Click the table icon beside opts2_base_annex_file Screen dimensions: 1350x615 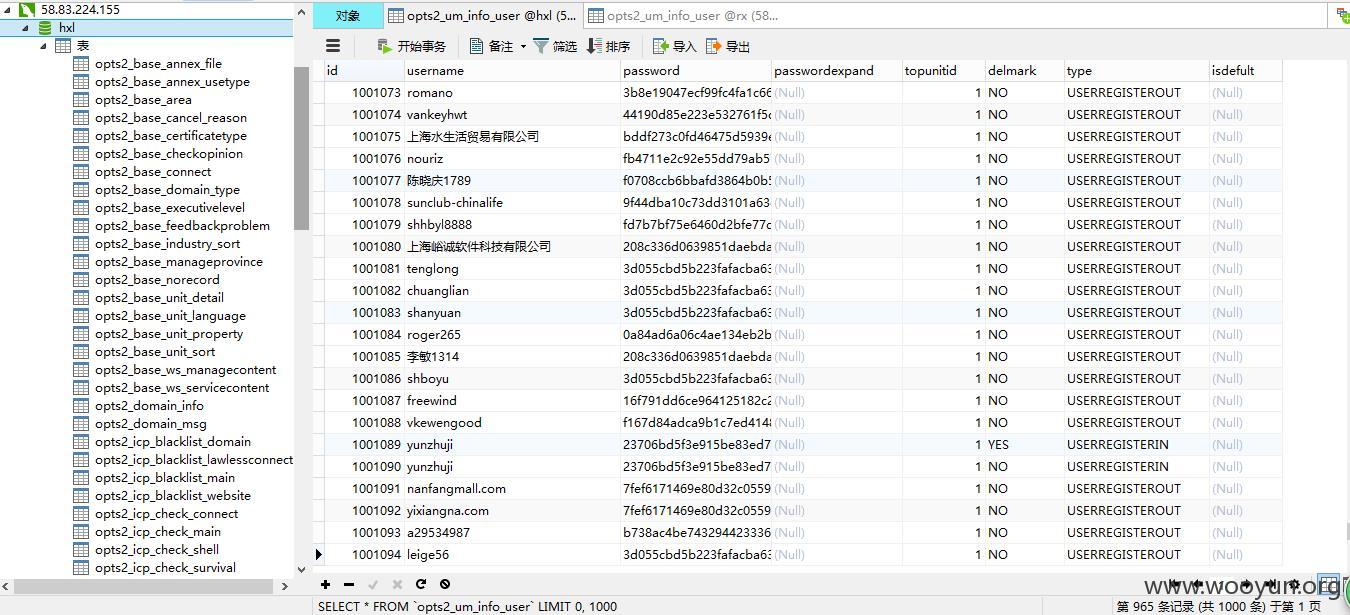(x=82, y=64)
